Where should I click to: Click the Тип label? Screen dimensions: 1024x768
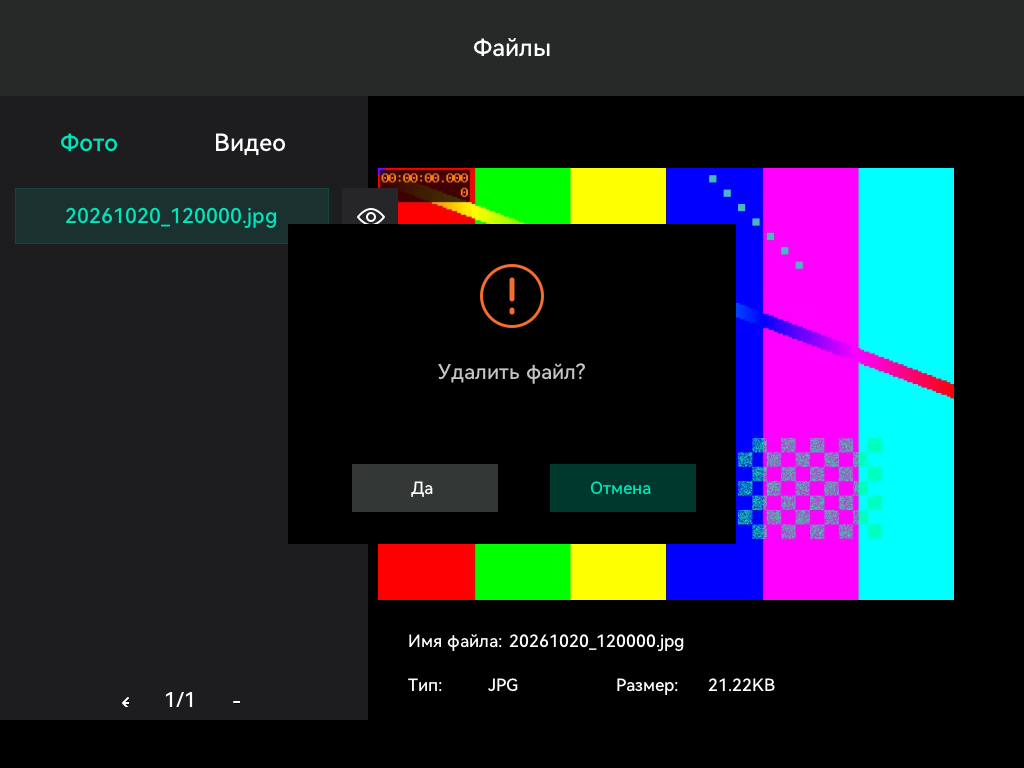click(425, 685)
